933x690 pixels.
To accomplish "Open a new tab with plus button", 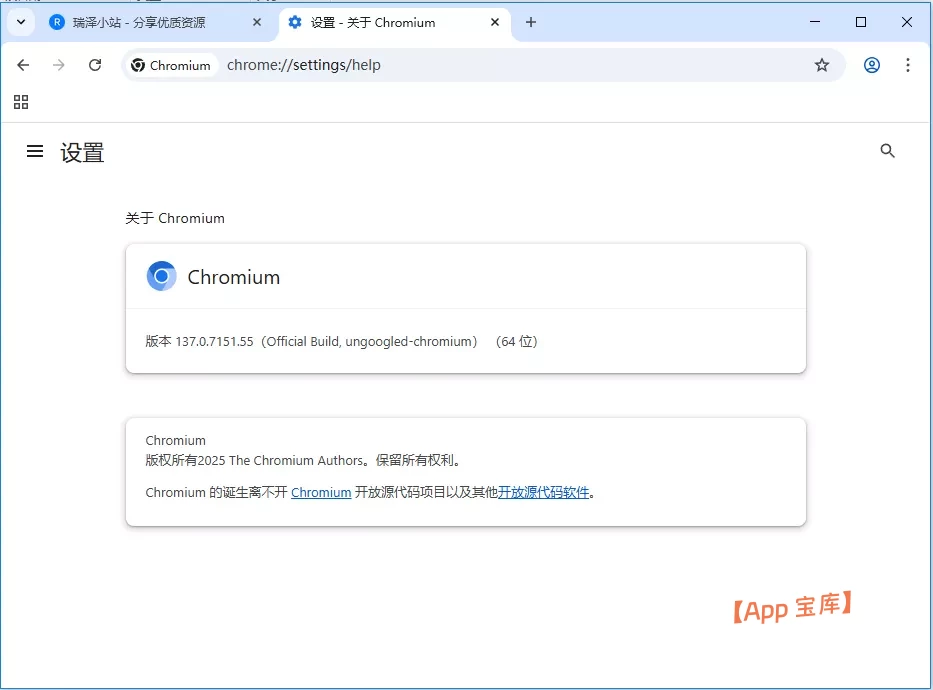I will point(531,22).
